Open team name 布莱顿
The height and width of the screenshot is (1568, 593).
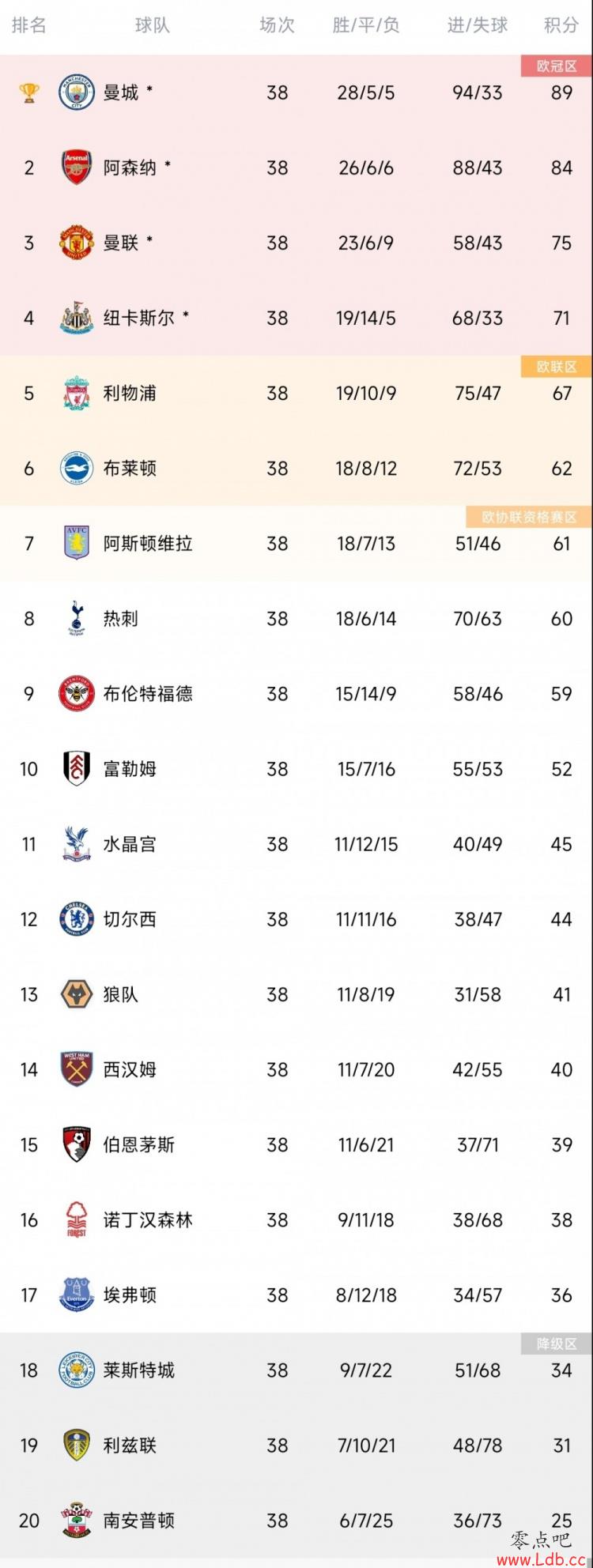coord(130,468)
